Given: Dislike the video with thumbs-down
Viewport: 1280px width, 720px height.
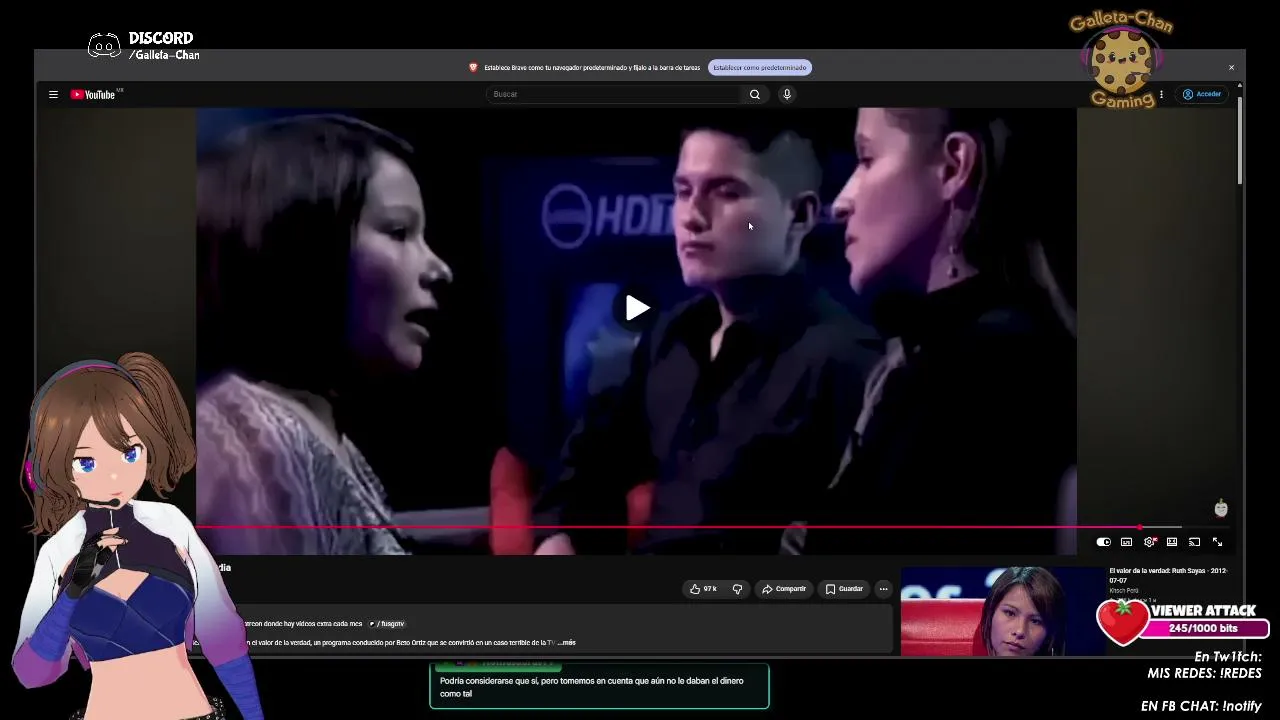Looking at the screenshot, I should [x=737, y=589].
